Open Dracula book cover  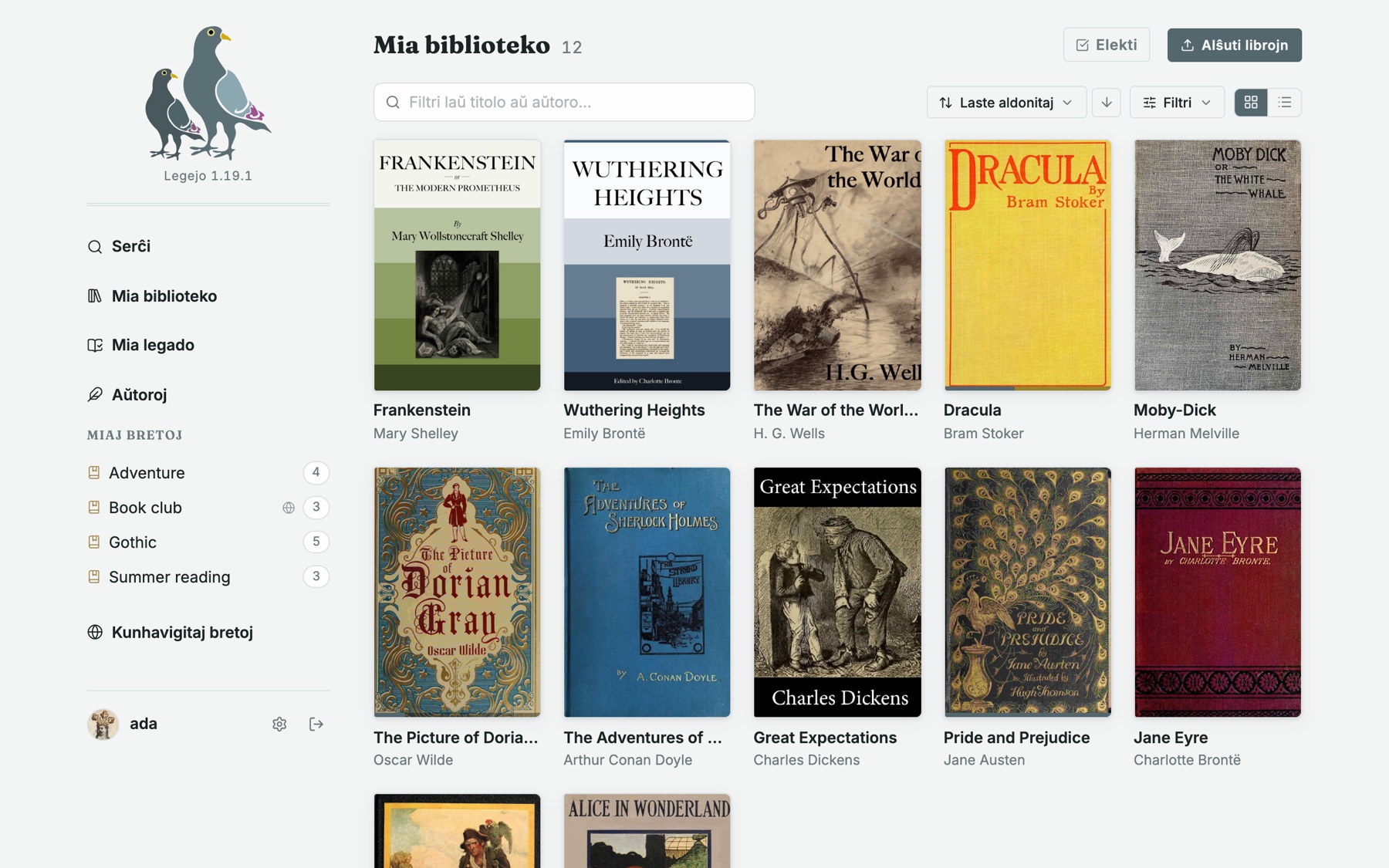[x=1027, y=265]
